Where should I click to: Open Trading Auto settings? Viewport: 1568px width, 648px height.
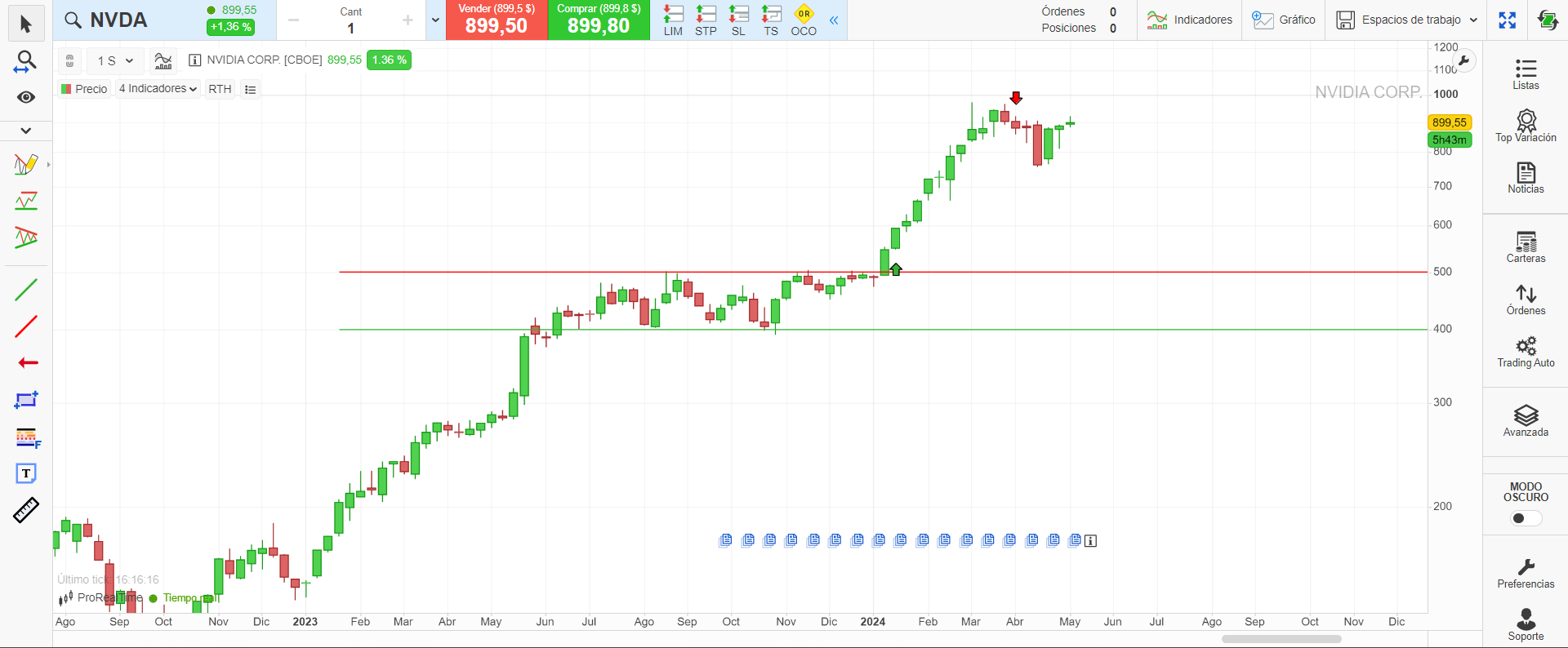tap(1526, 352)
